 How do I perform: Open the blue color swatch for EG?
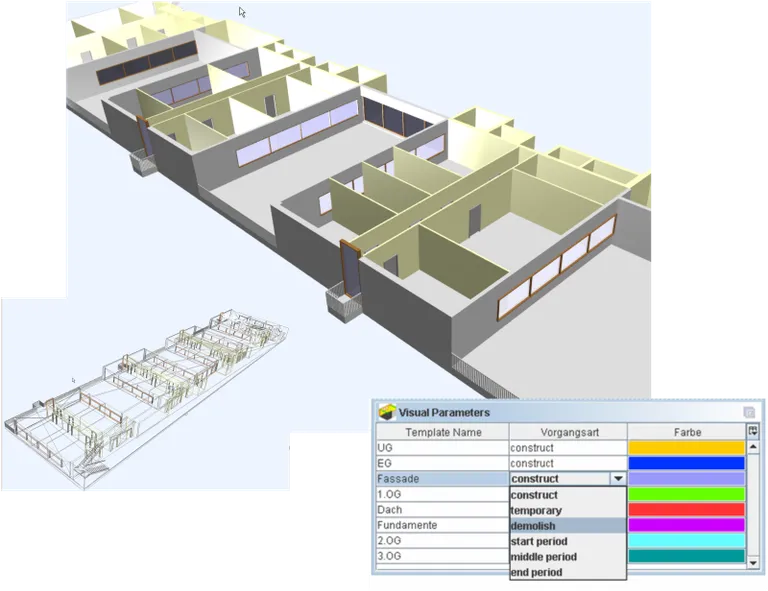687,464
